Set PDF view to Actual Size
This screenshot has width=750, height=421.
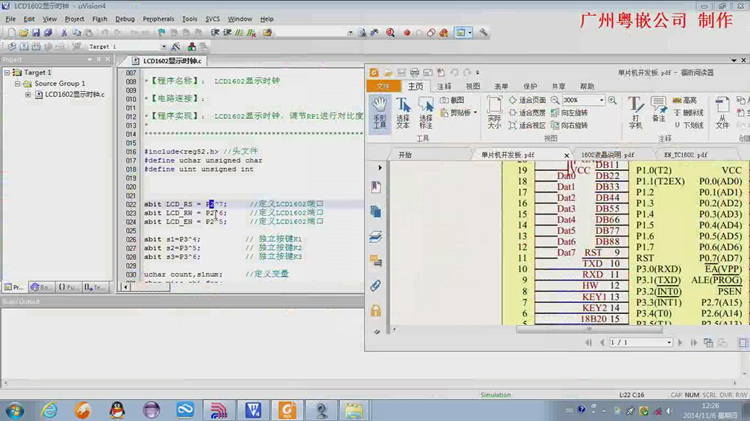pyautogui.click(x=494, y=113)
